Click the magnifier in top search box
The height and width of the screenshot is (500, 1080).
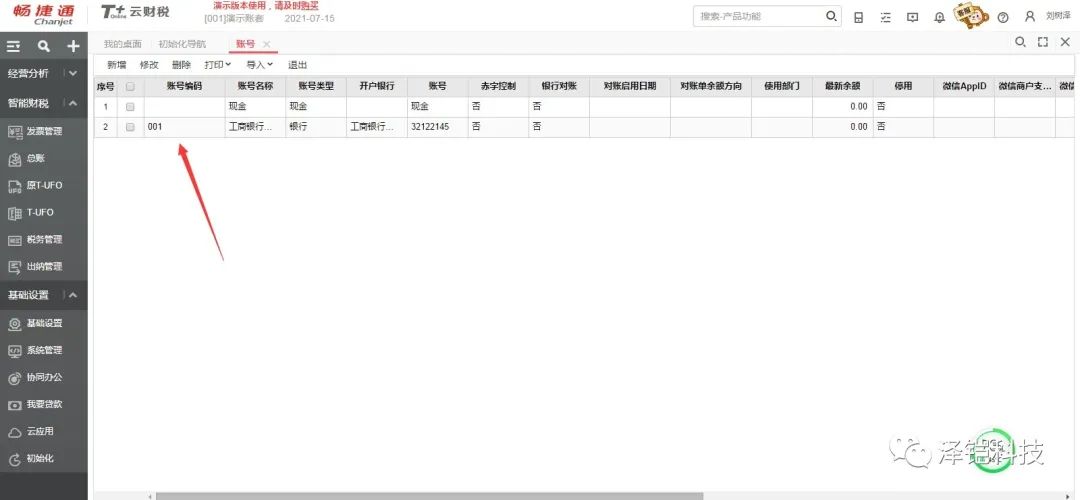point(831,16)
